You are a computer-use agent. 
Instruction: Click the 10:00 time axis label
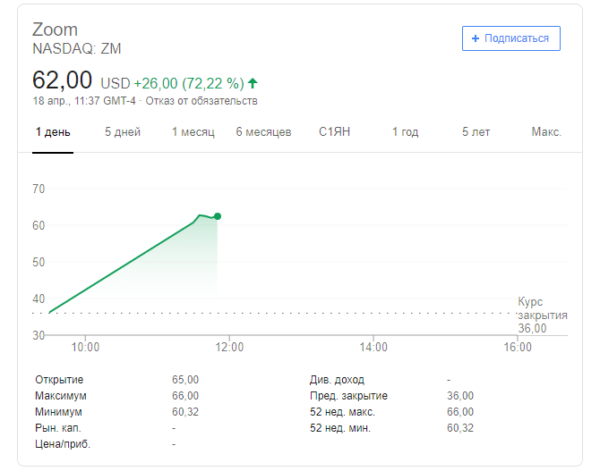tap(85, 347)
